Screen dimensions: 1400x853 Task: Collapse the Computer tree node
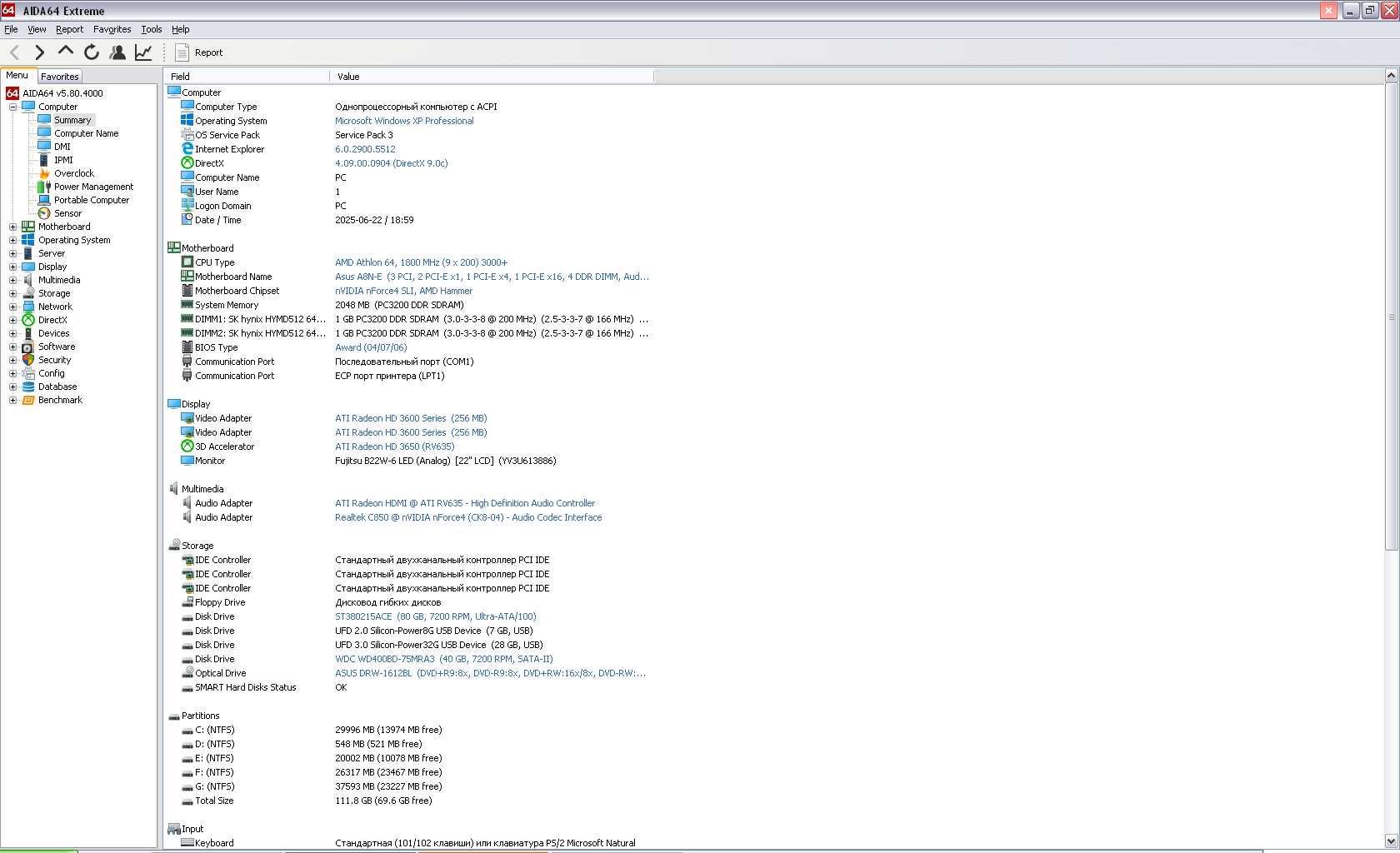(12, 107)
